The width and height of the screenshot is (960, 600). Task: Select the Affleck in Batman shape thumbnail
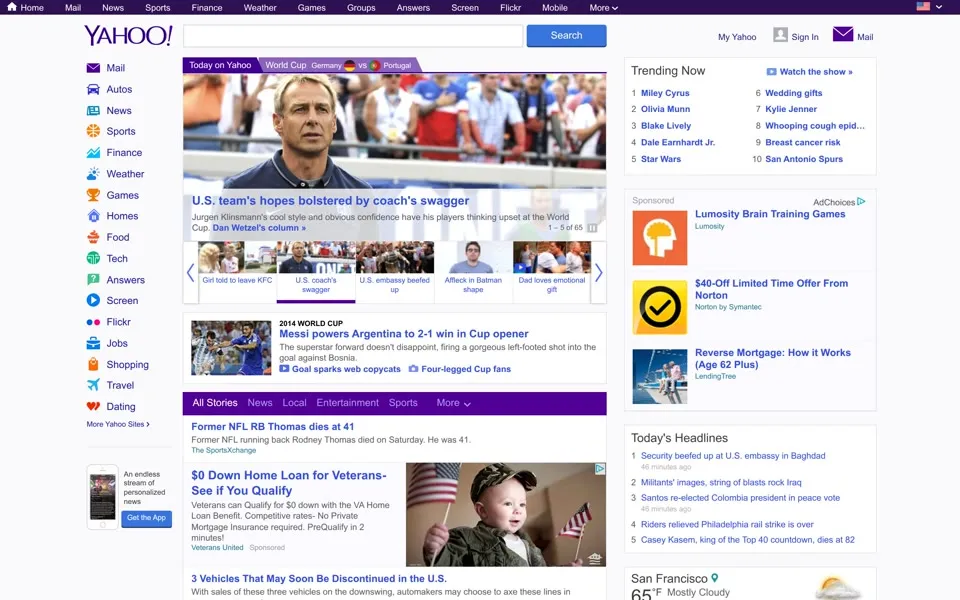tap(473, 271)
